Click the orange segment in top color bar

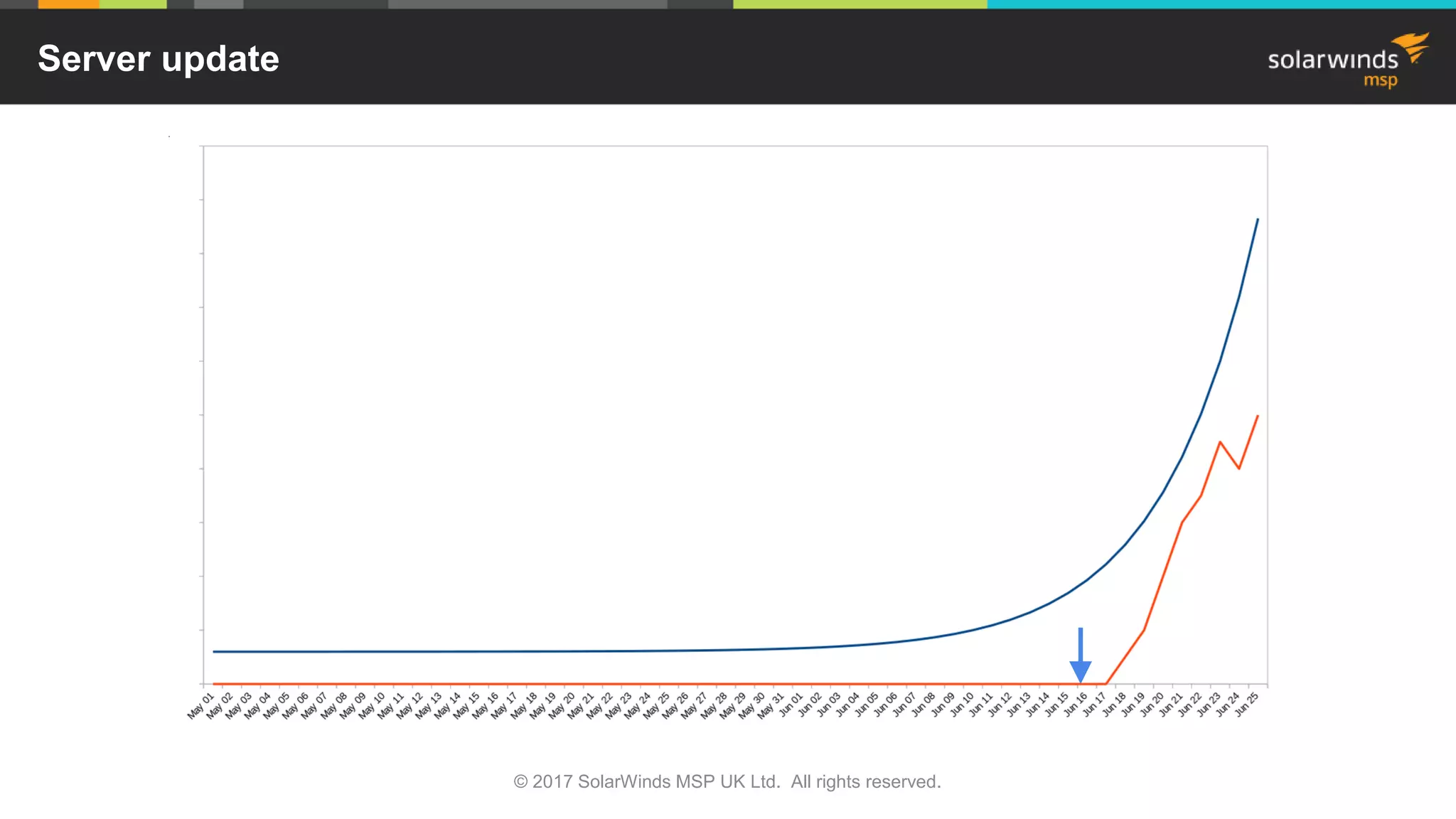pos(68,4)
